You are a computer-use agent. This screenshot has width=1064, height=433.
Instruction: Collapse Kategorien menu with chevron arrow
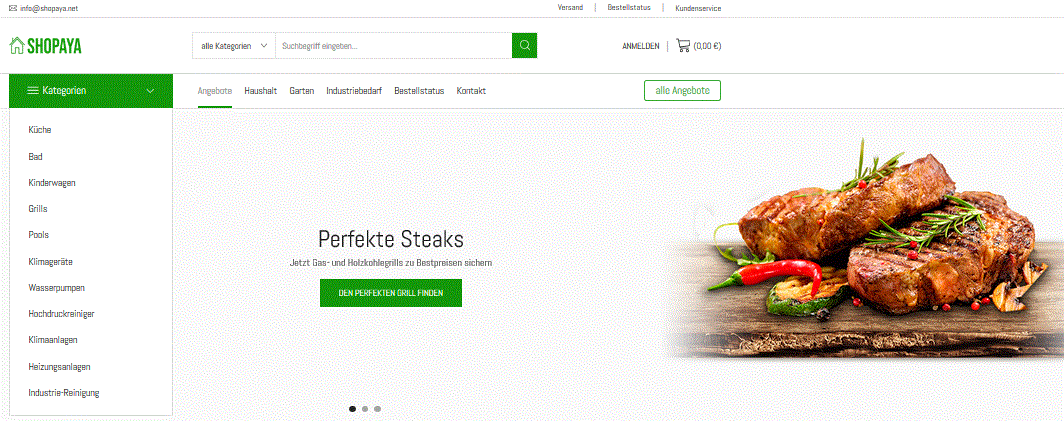[151, 91]
